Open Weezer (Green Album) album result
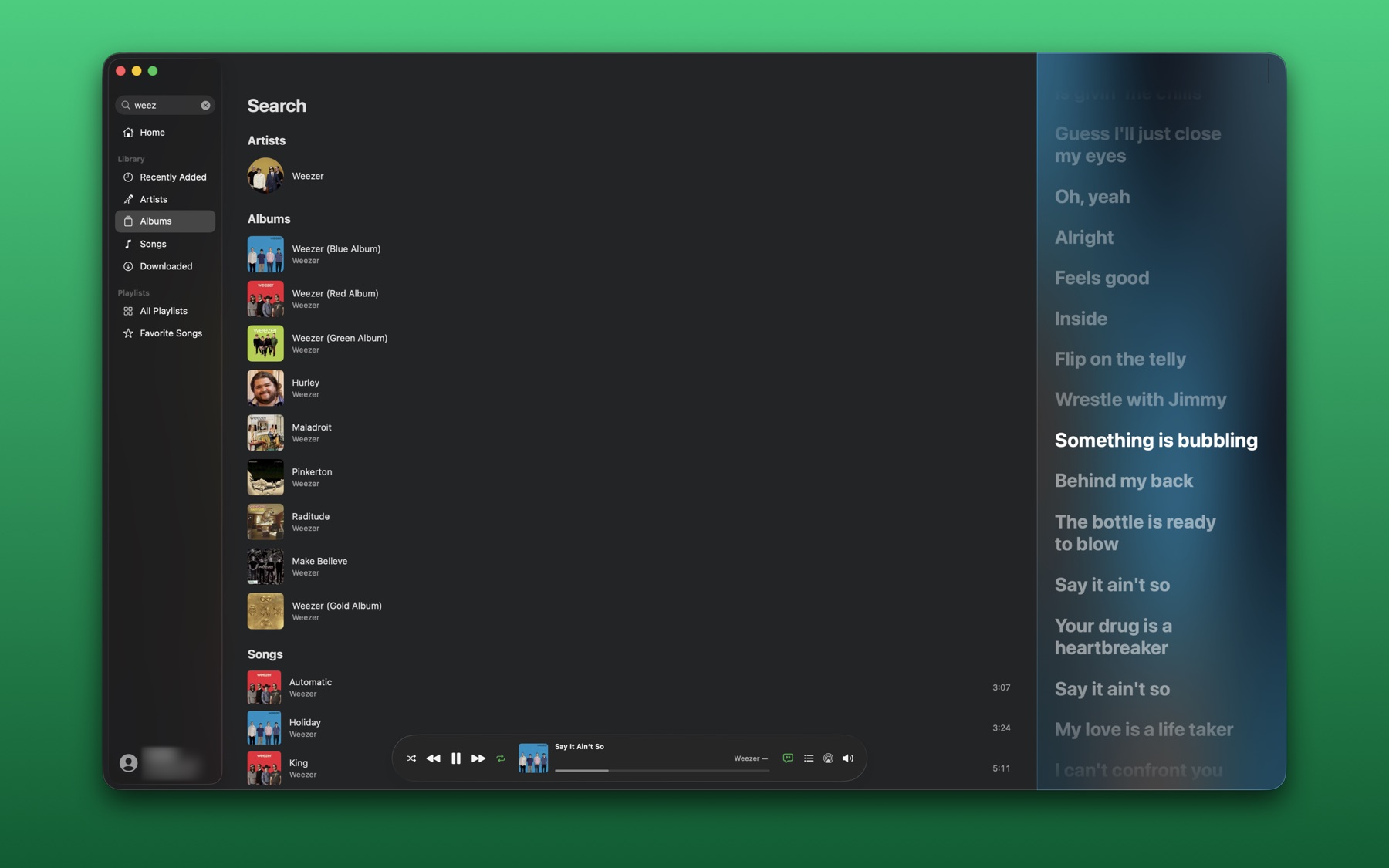This screenshot has width=1389, height=868. tap(629, 343)
